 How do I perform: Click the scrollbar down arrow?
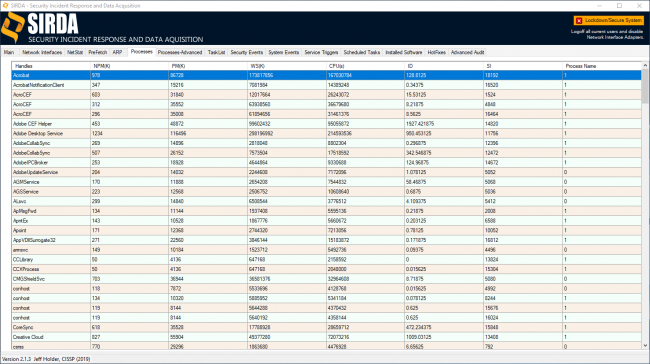[645, 345]
